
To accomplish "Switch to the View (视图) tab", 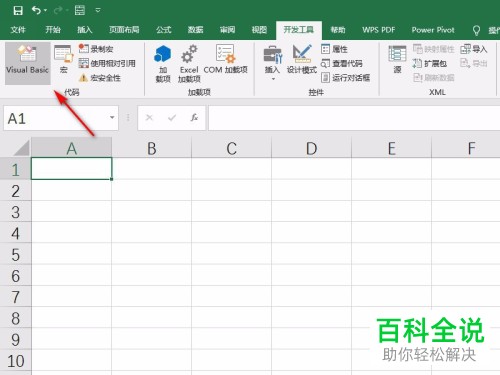I will click(259, 30).
